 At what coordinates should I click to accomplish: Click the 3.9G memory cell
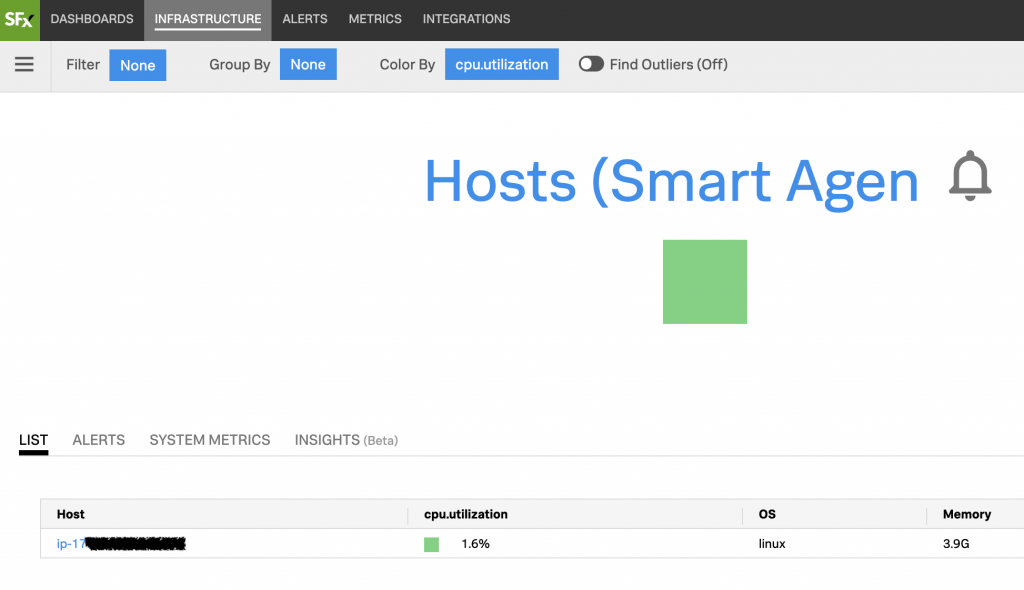pos(956,544)
